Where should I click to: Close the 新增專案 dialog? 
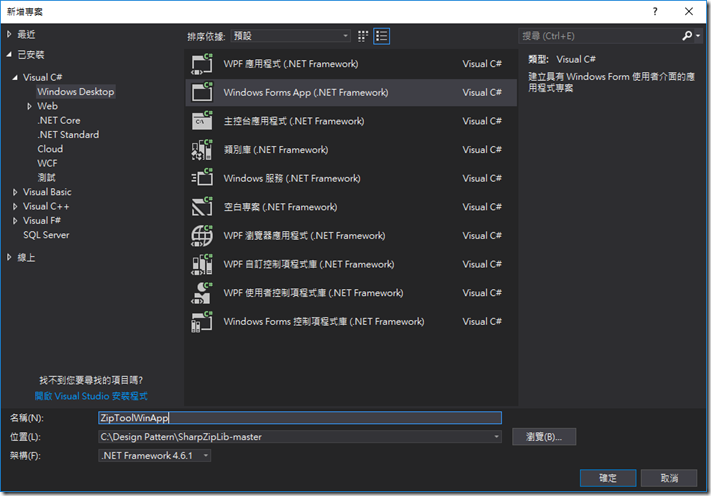(689, 12)
